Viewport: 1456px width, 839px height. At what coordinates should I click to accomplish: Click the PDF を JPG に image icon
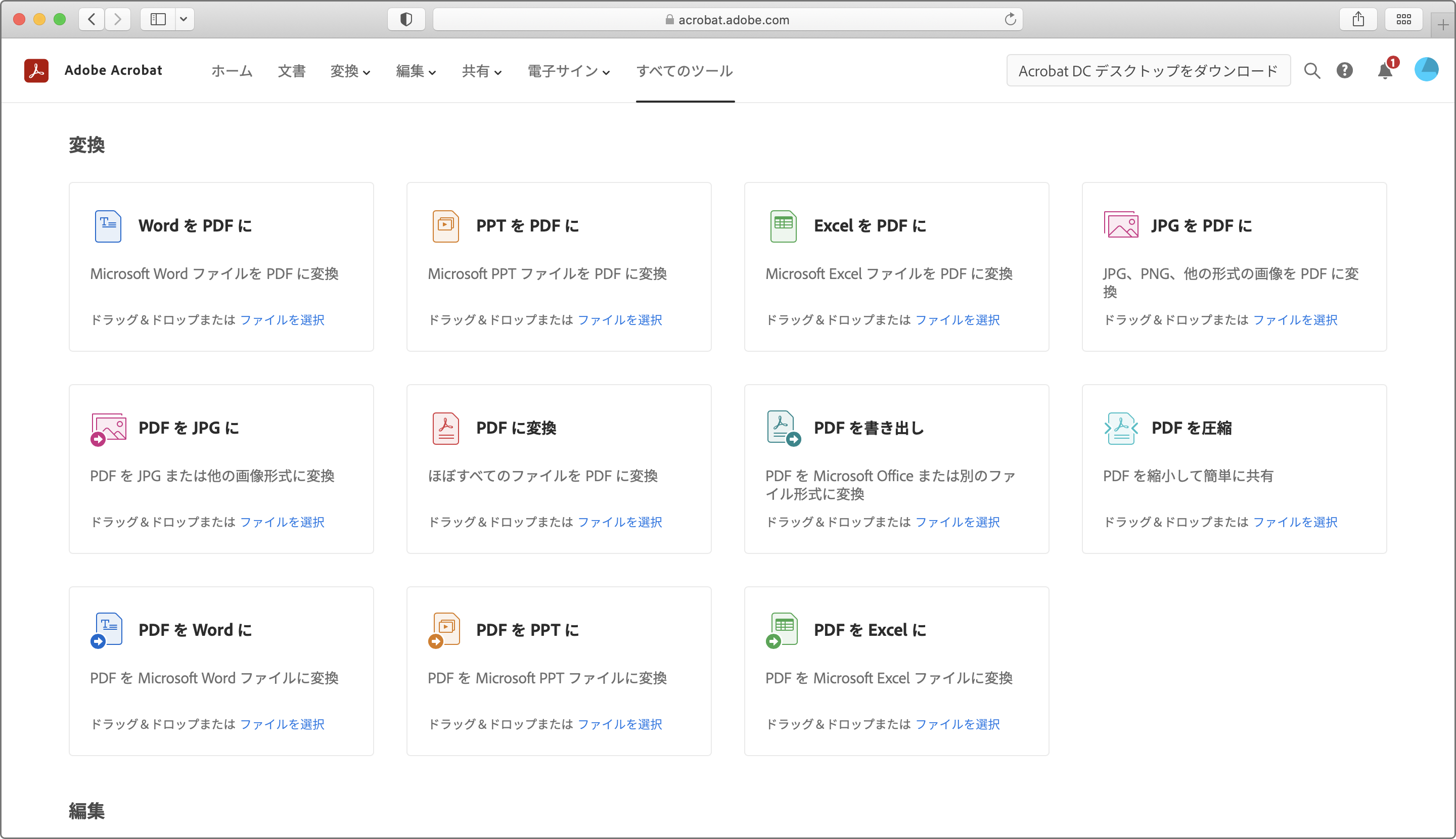108,429
